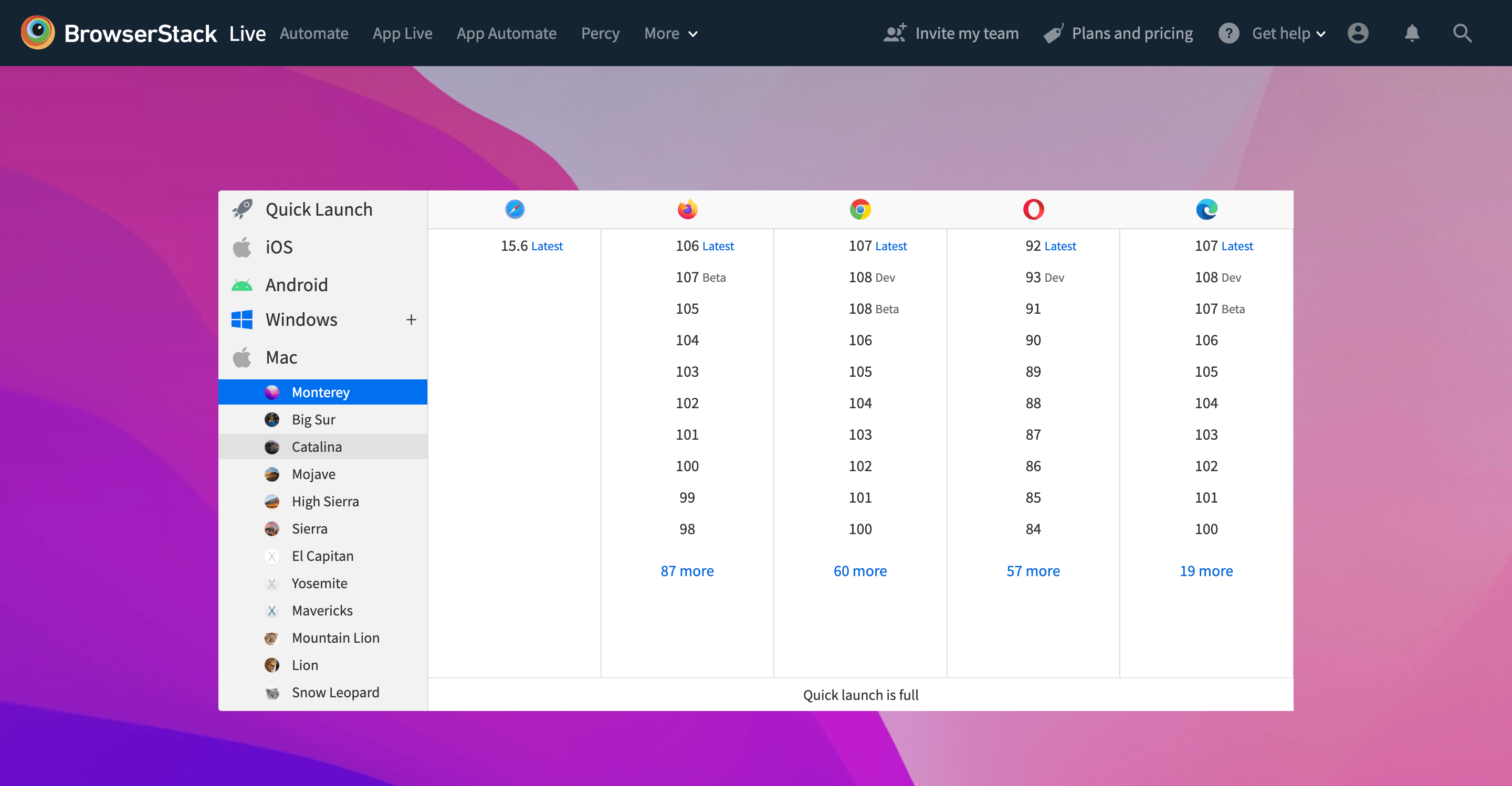Select the Windows platform icon

click(243, 320)
